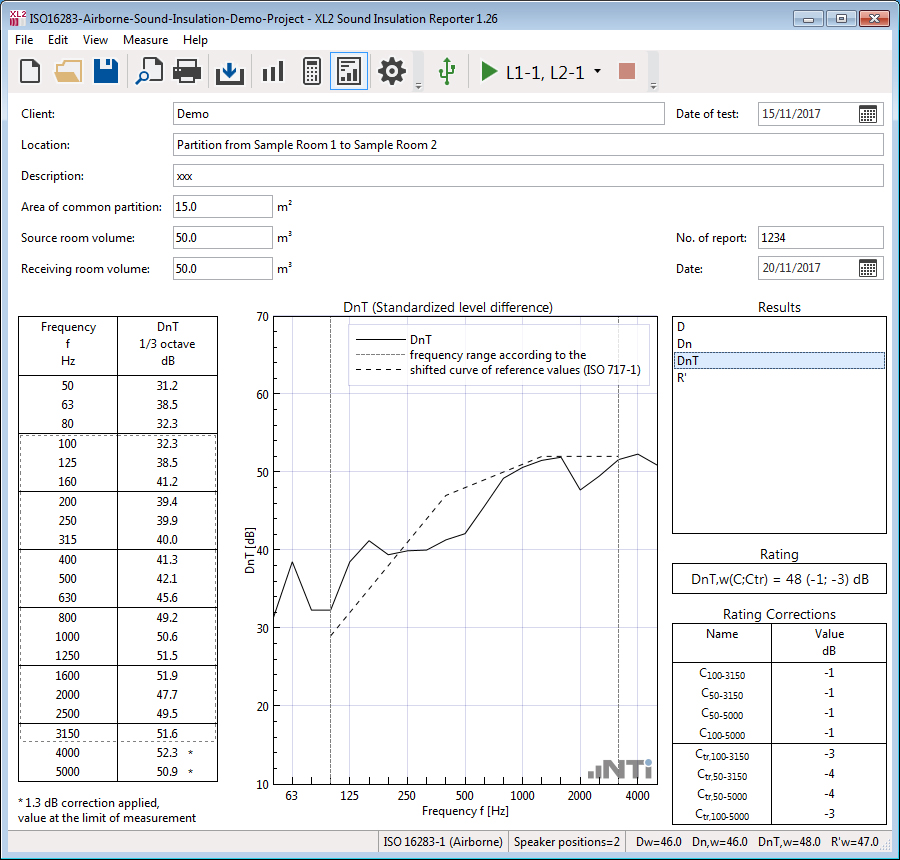This screenshot has height=860, width=900.
Task: Stop measurement with the red square
Action: tap(627, 72)
